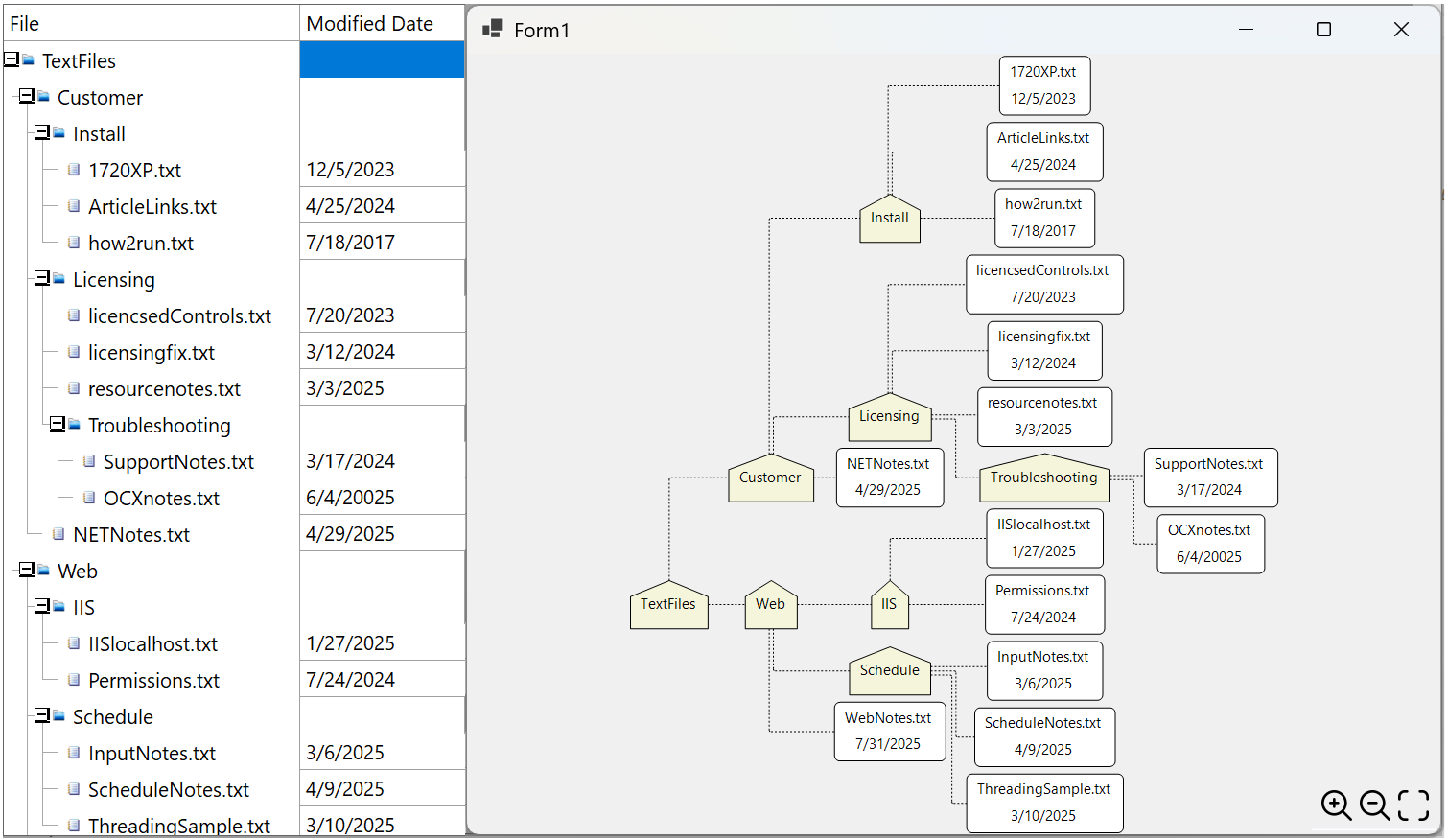The width and height of the screenshot is (1448, 840).
Task: Click the Modified Date column header
Action: tap(368, 22)
